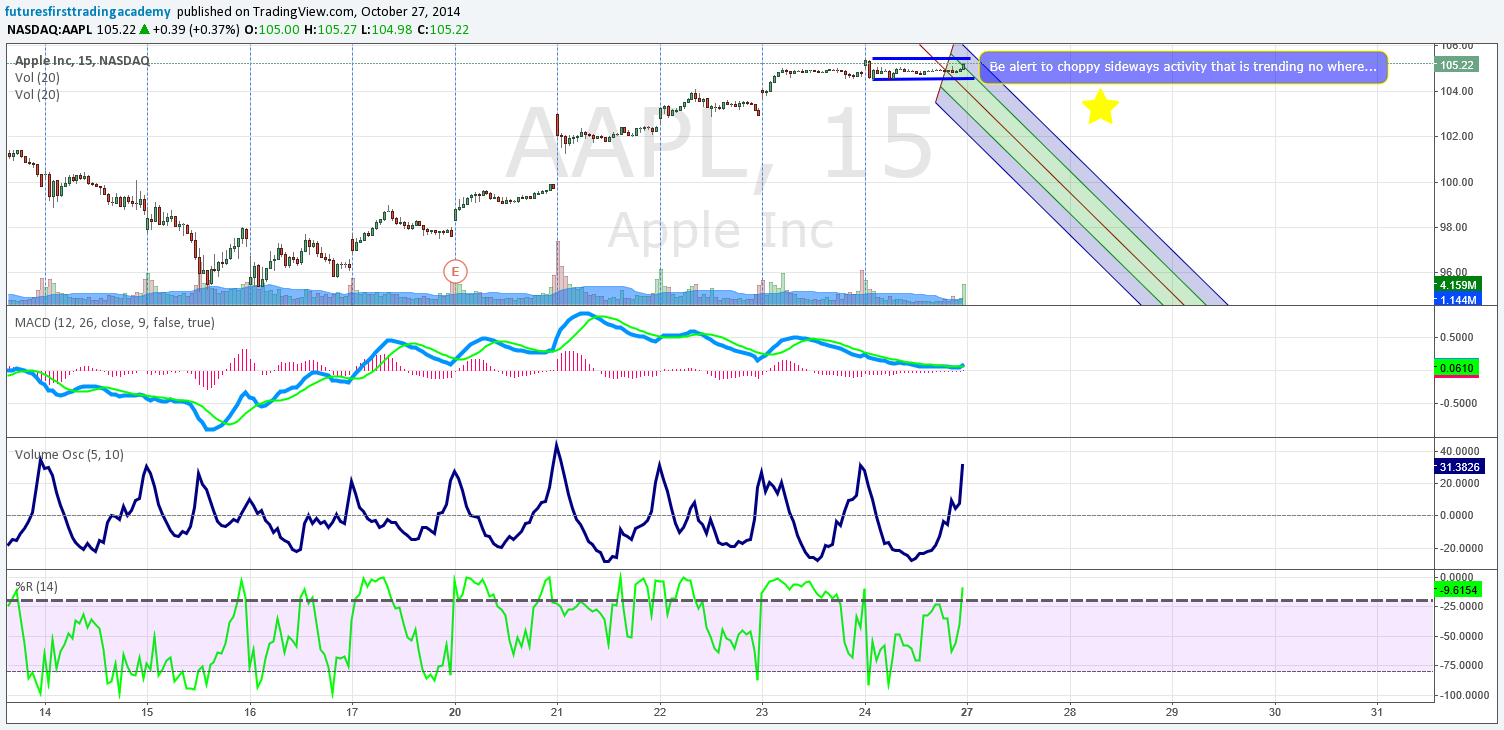
Task: Click the 4.159M volume value label
Action: coord(1456,285)
